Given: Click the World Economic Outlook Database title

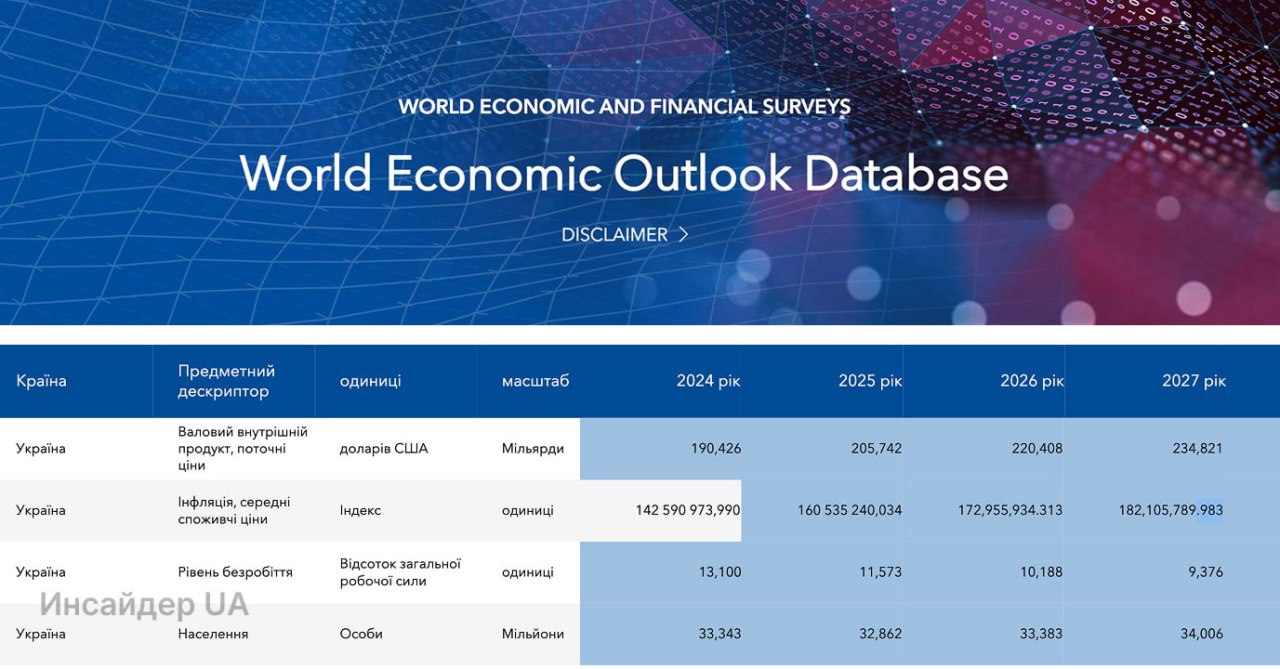Looking at the screenshot, I should 623,173.
